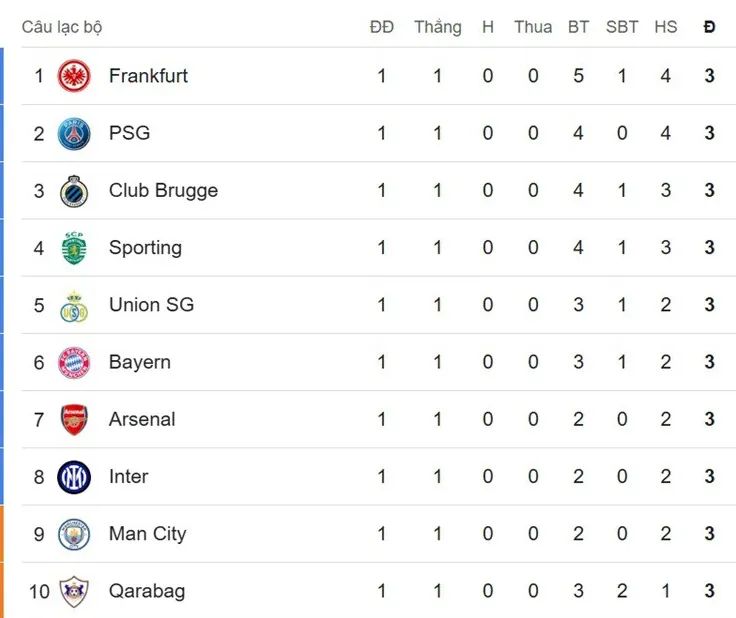Click the 'Thua' column header
The height and width of the screenshot is (618, 736).
(x=533, y=27)
